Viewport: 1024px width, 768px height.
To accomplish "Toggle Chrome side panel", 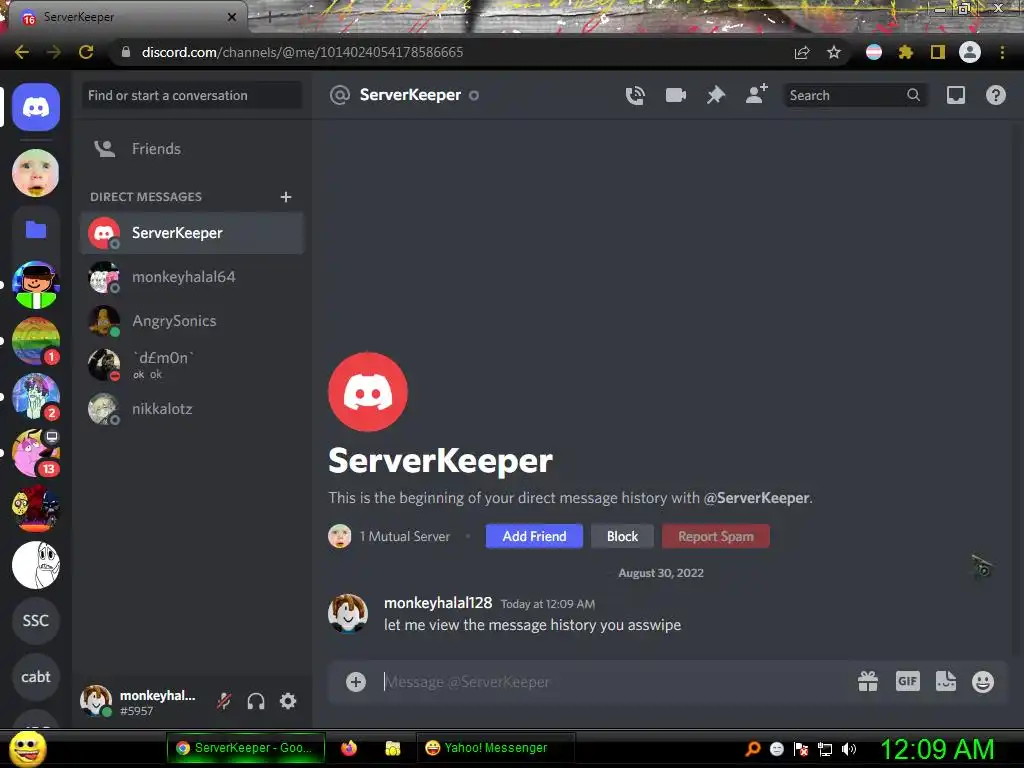I will point(938,52).
